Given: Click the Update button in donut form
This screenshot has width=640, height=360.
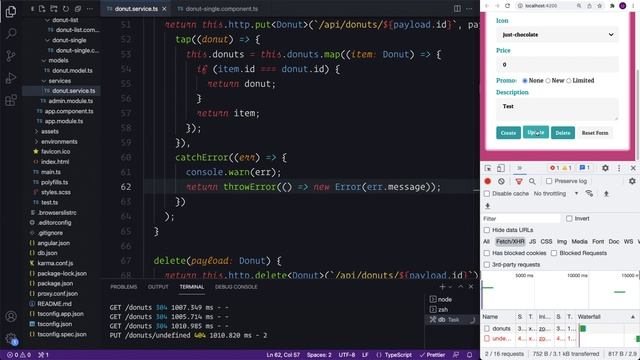Looking at the screenshot, I should click(x=536, y=132).
